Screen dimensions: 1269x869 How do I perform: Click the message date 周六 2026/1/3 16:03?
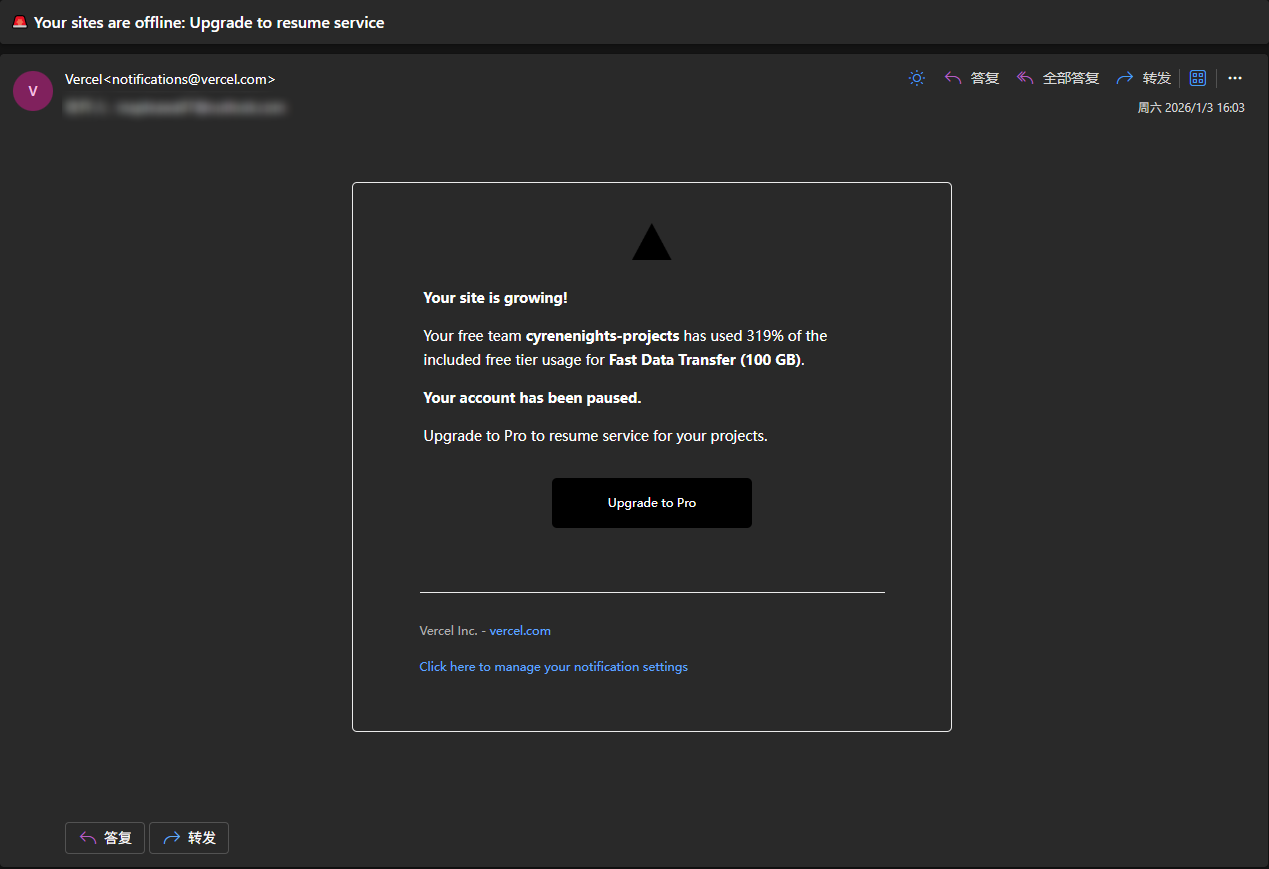[x=1190, y=108]
